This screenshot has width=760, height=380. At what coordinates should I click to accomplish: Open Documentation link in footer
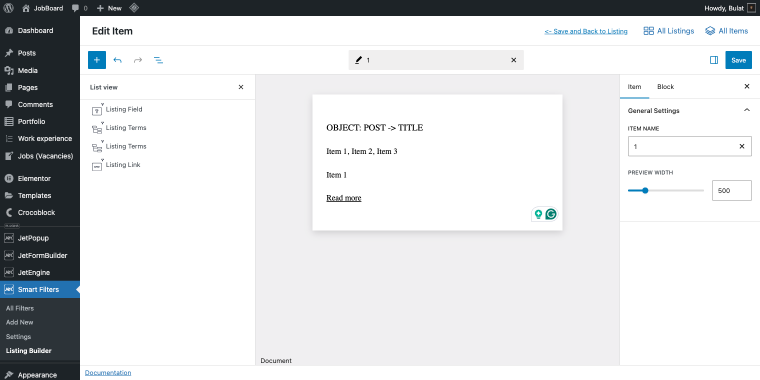[x=108, y=373]
